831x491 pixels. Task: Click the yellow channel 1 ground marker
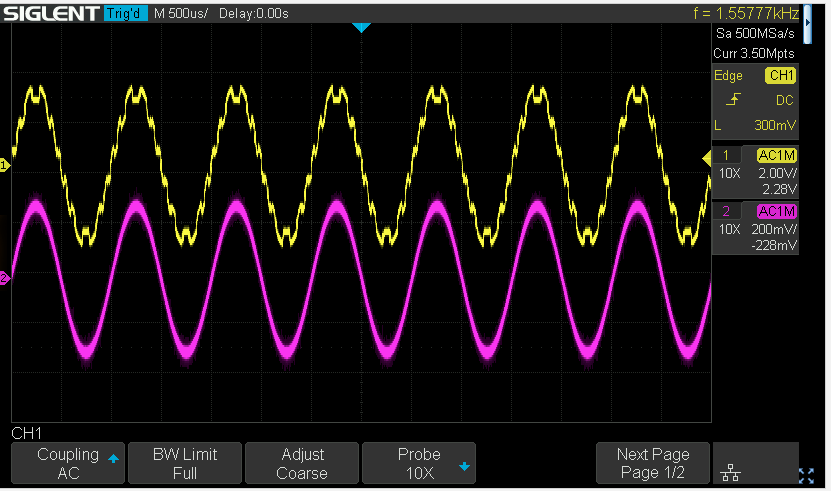pos(5,165)
